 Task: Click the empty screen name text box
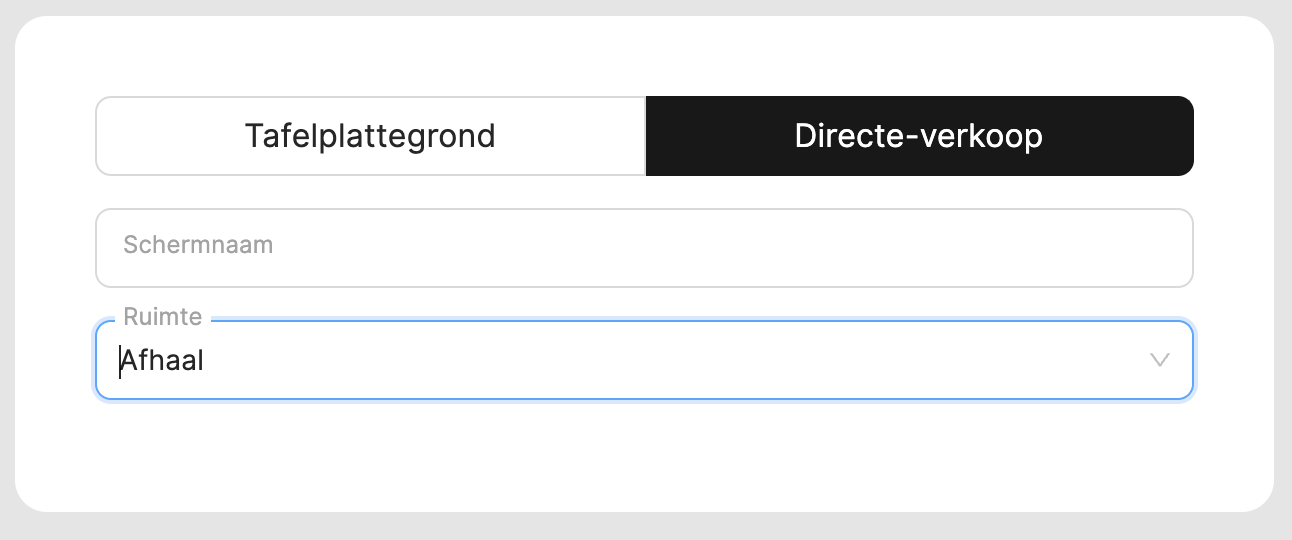644,247
